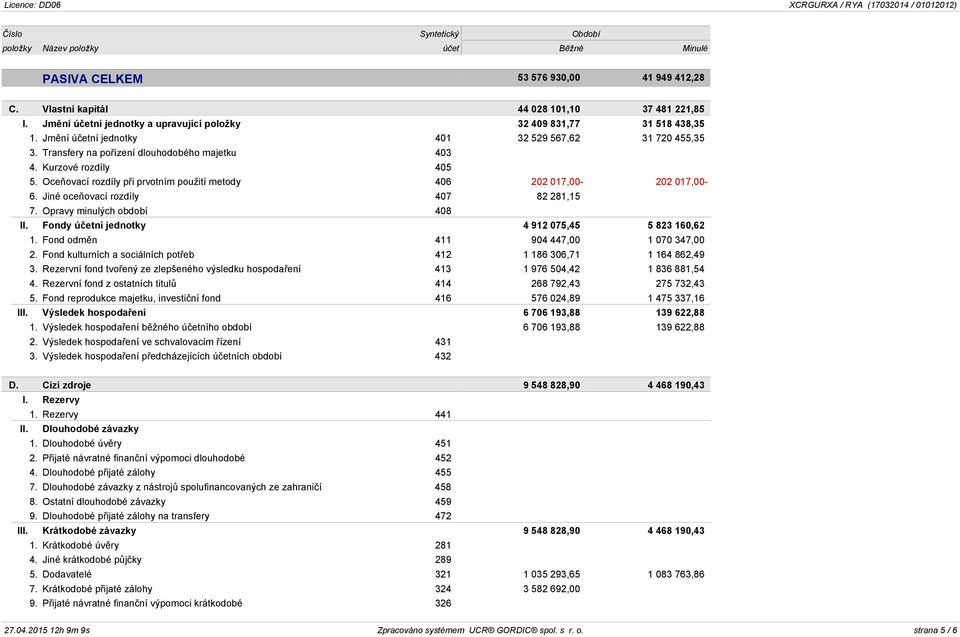Viewport: 960px width, 637px height.
Task: Select Fond kulturních a sociálních potřeb
Action: pos(118,255)
